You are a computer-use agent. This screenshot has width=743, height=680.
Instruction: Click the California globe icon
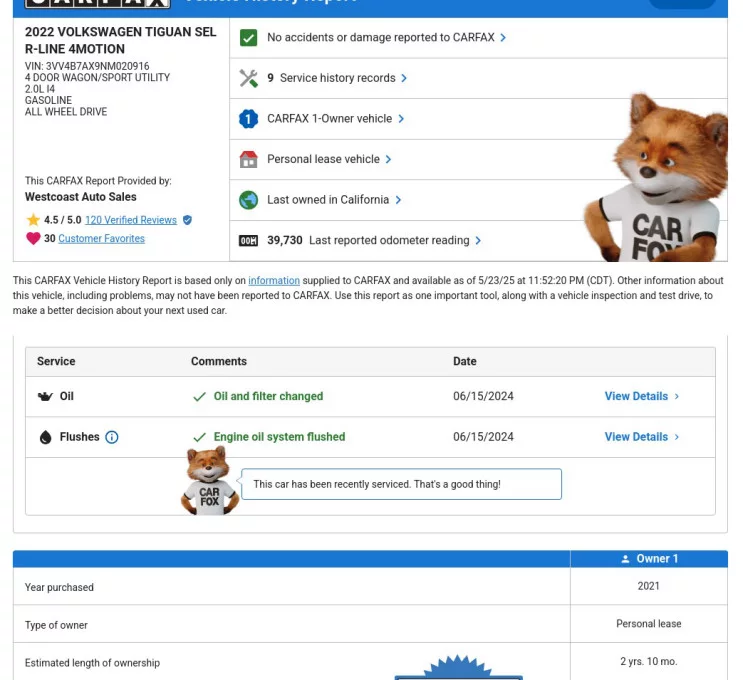[x=249, y=200]
